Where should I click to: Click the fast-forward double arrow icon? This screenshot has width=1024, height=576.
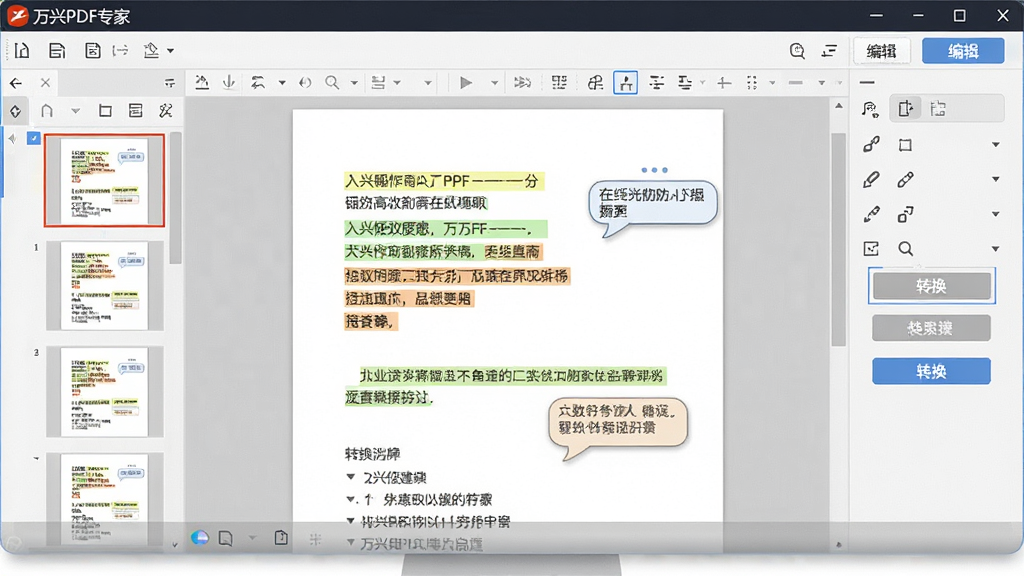pyautogui.click(x=522, y=82)
